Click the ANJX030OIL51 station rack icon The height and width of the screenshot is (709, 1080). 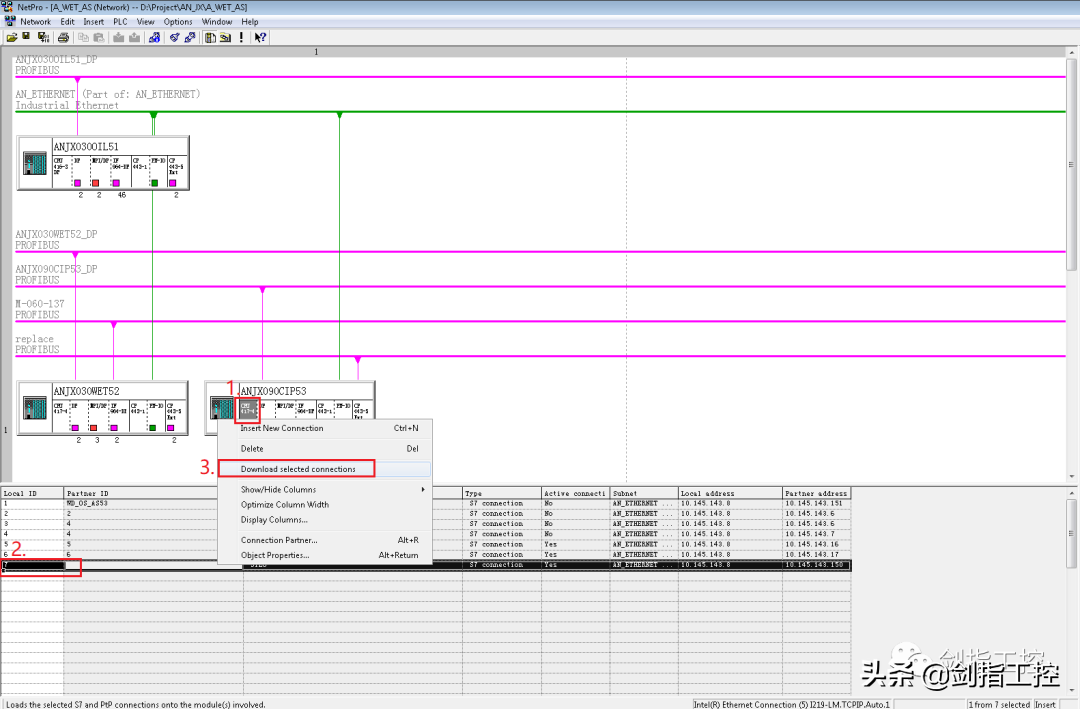tap(35, 164)
